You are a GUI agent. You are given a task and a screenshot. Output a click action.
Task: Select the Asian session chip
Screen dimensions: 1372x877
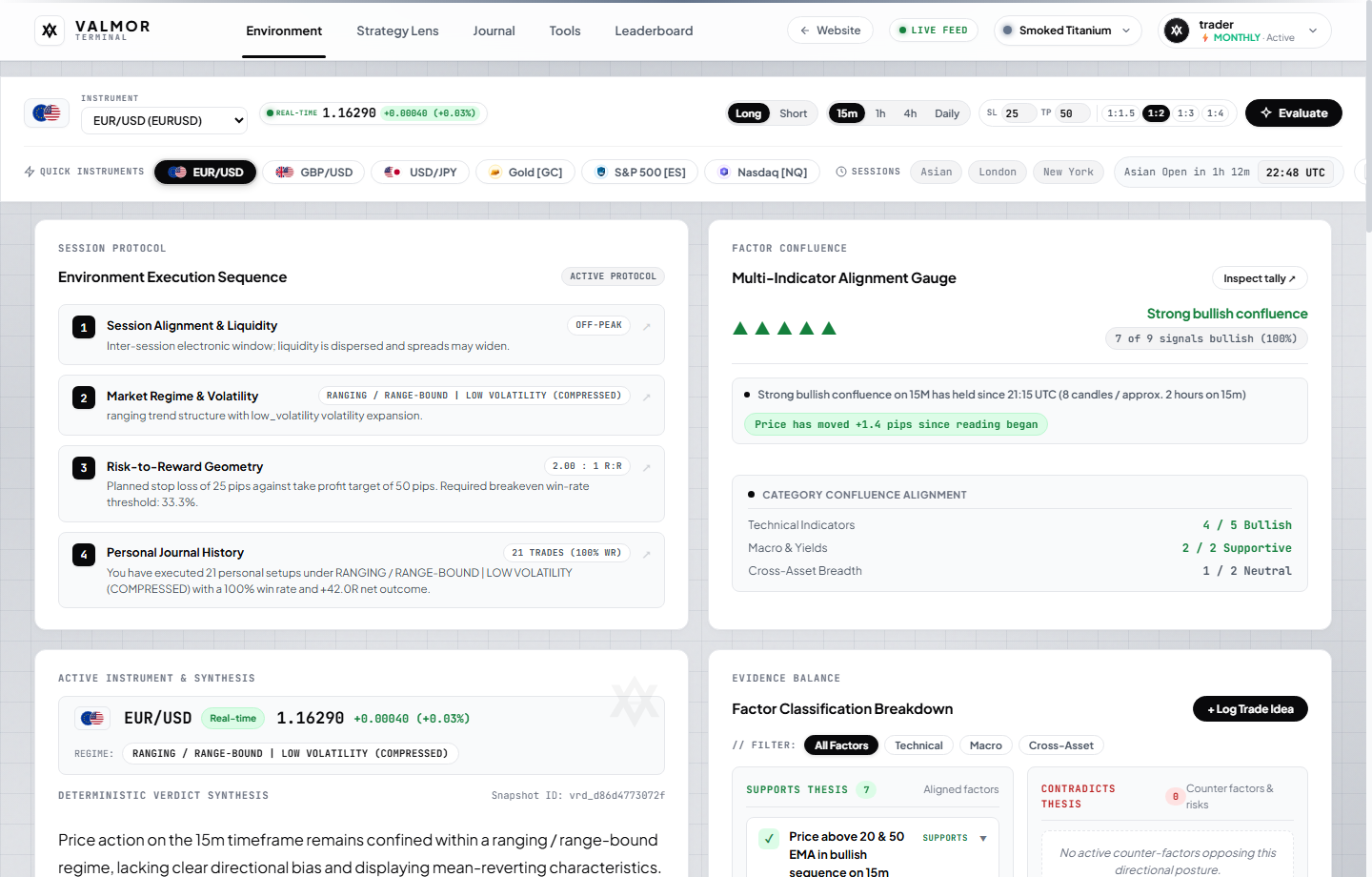937,173
